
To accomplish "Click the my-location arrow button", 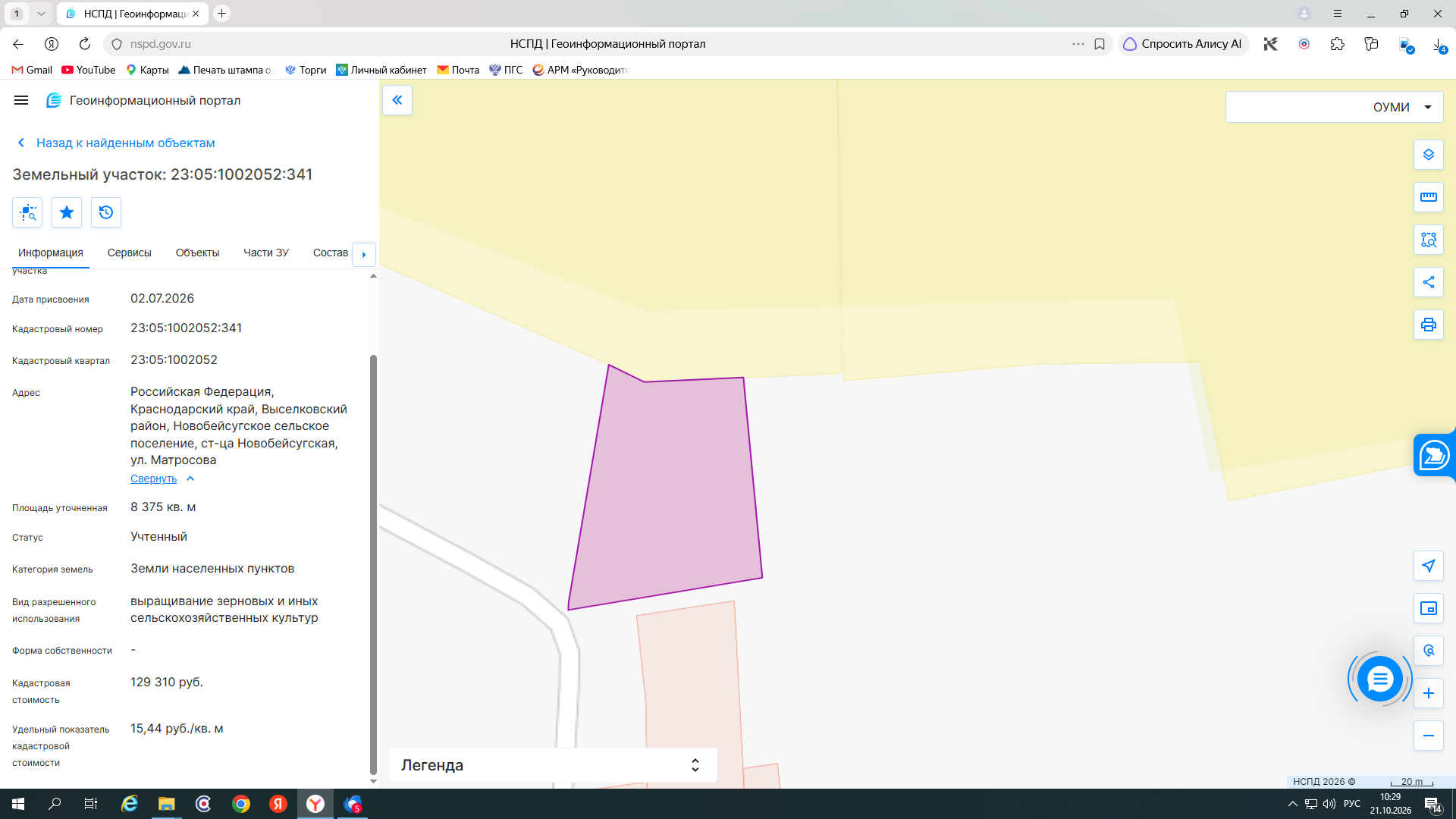I will point(1429,566).
